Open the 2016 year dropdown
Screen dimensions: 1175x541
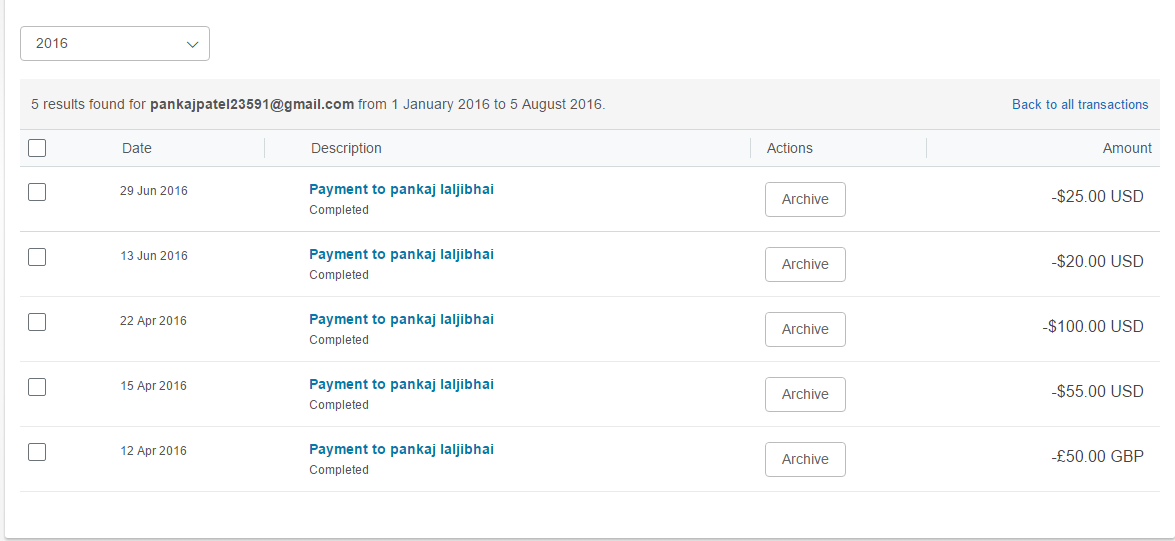click(x=115, y=44)
